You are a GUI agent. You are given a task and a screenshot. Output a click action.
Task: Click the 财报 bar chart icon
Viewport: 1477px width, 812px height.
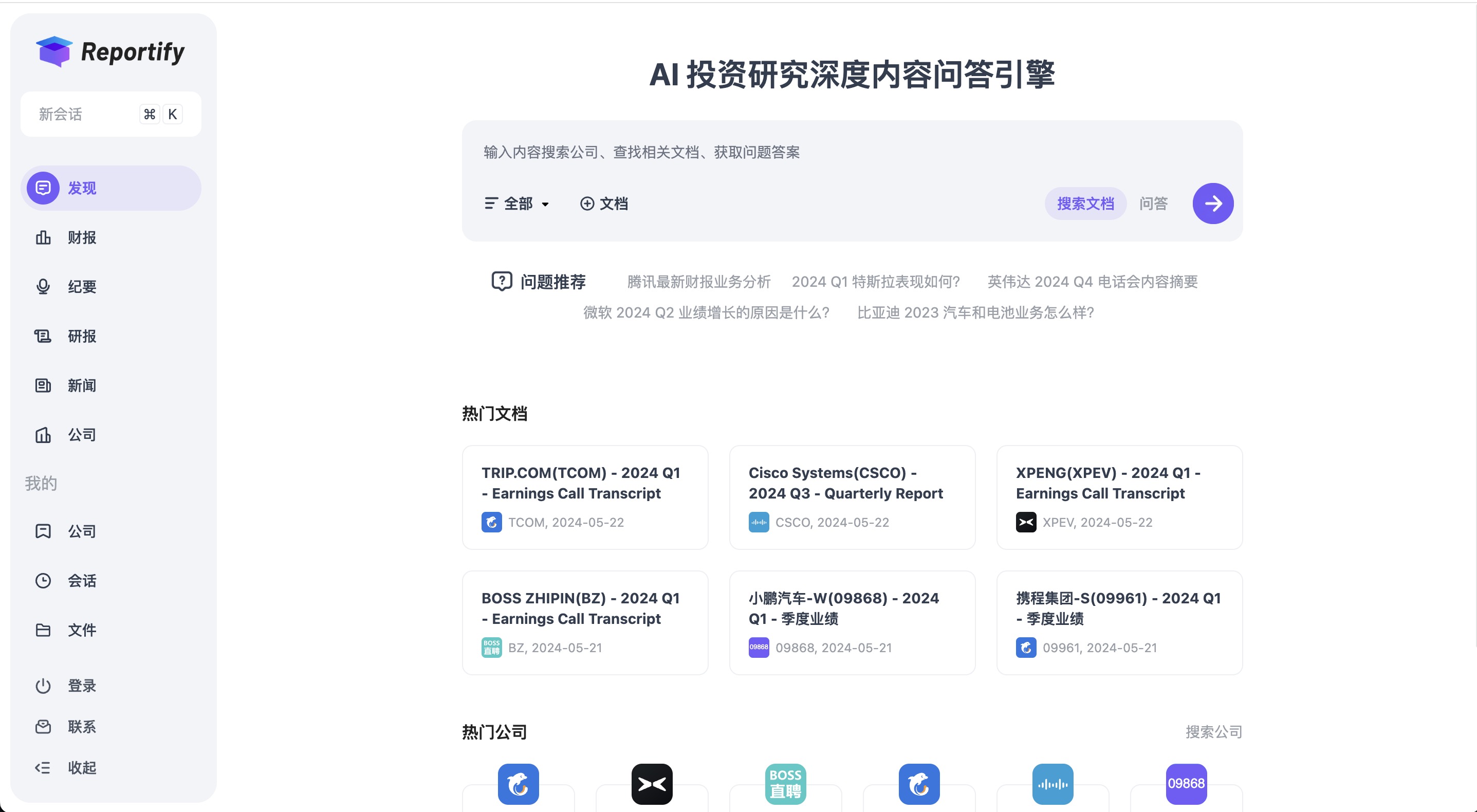click(43, 237)
